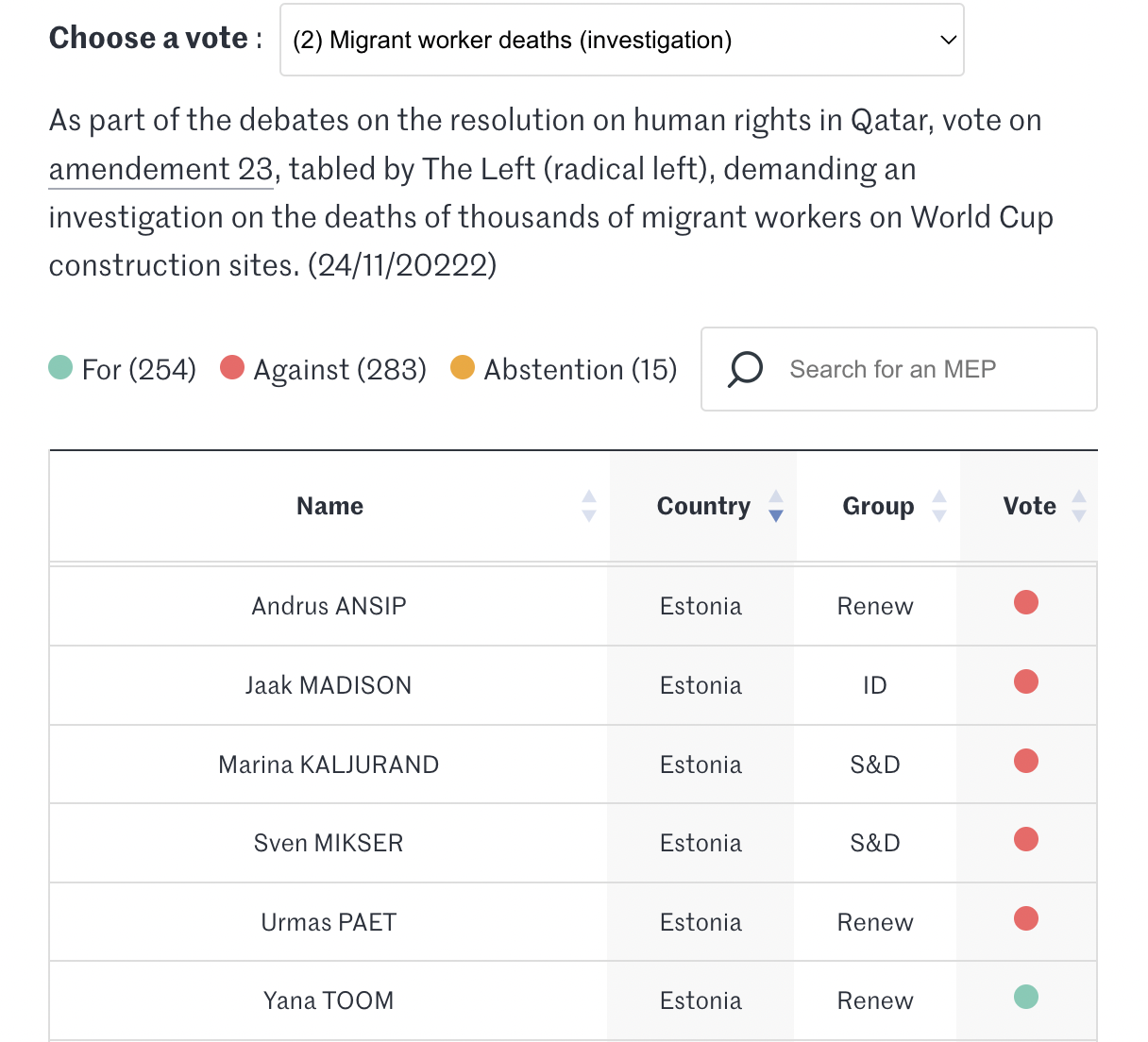Click the search magnifier icon

pyautogui.click(x=745, y=369)
